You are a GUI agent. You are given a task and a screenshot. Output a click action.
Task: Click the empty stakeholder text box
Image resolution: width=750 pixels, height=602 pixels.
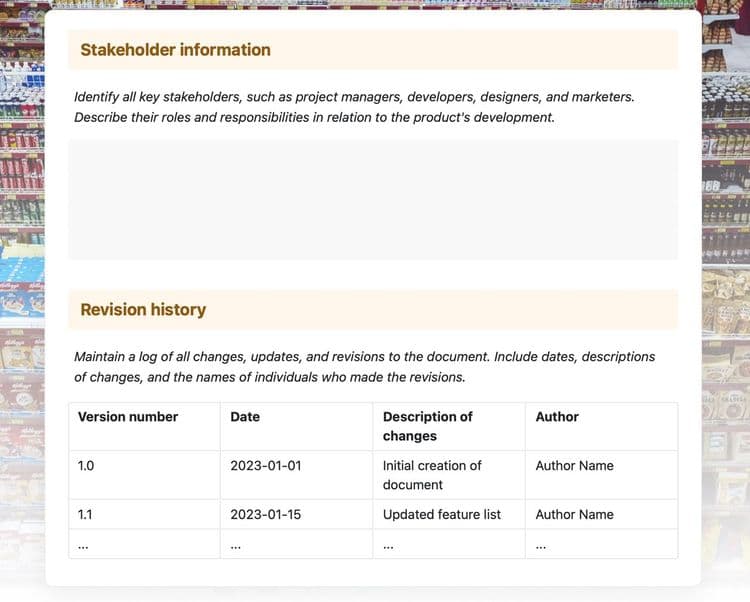(373, 200)
